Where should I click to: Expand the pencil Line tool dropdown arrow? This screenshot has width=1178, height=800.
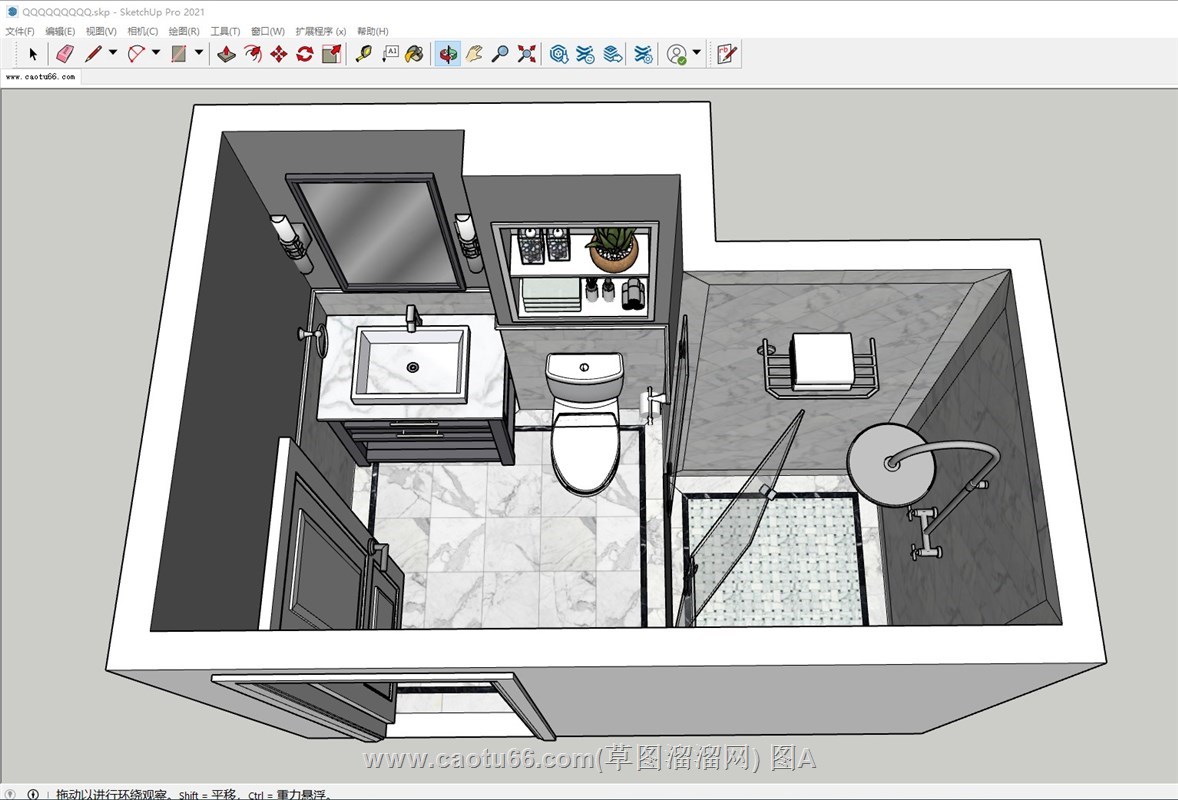tap(112, 53)
